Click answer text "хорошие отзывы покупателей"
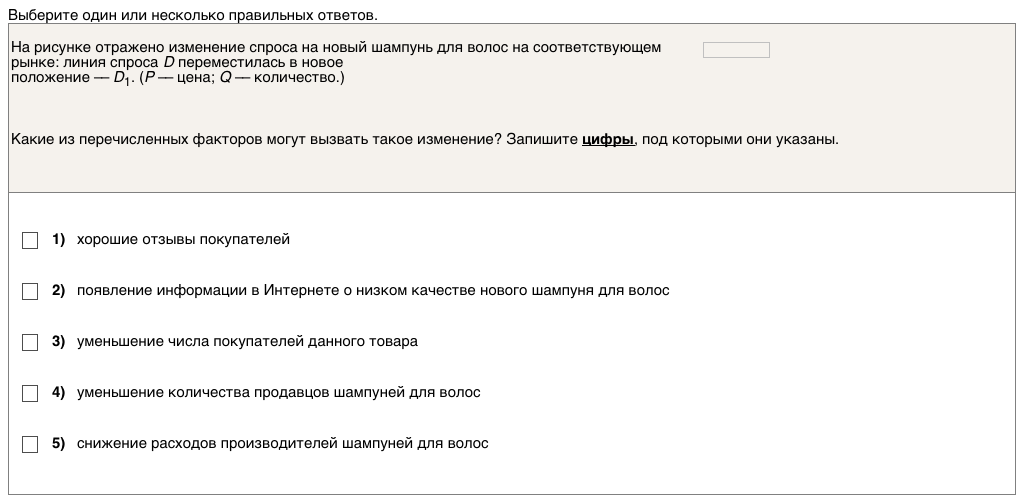This screenshot has height=503, width=1024. (x=183, y=240)
